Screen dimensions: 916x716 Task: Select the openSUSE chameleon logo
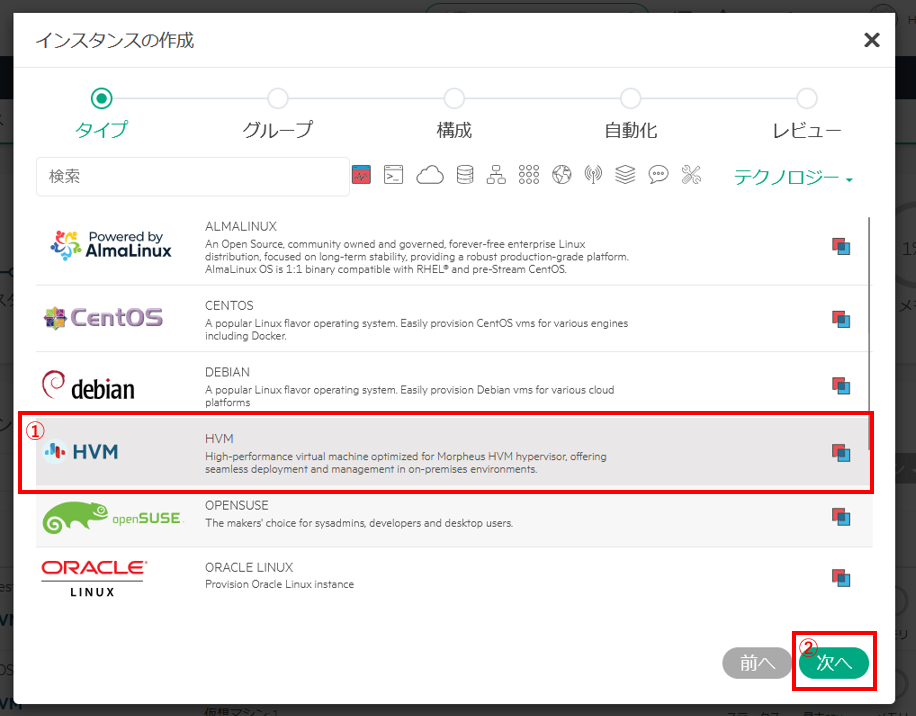(113, 517)
